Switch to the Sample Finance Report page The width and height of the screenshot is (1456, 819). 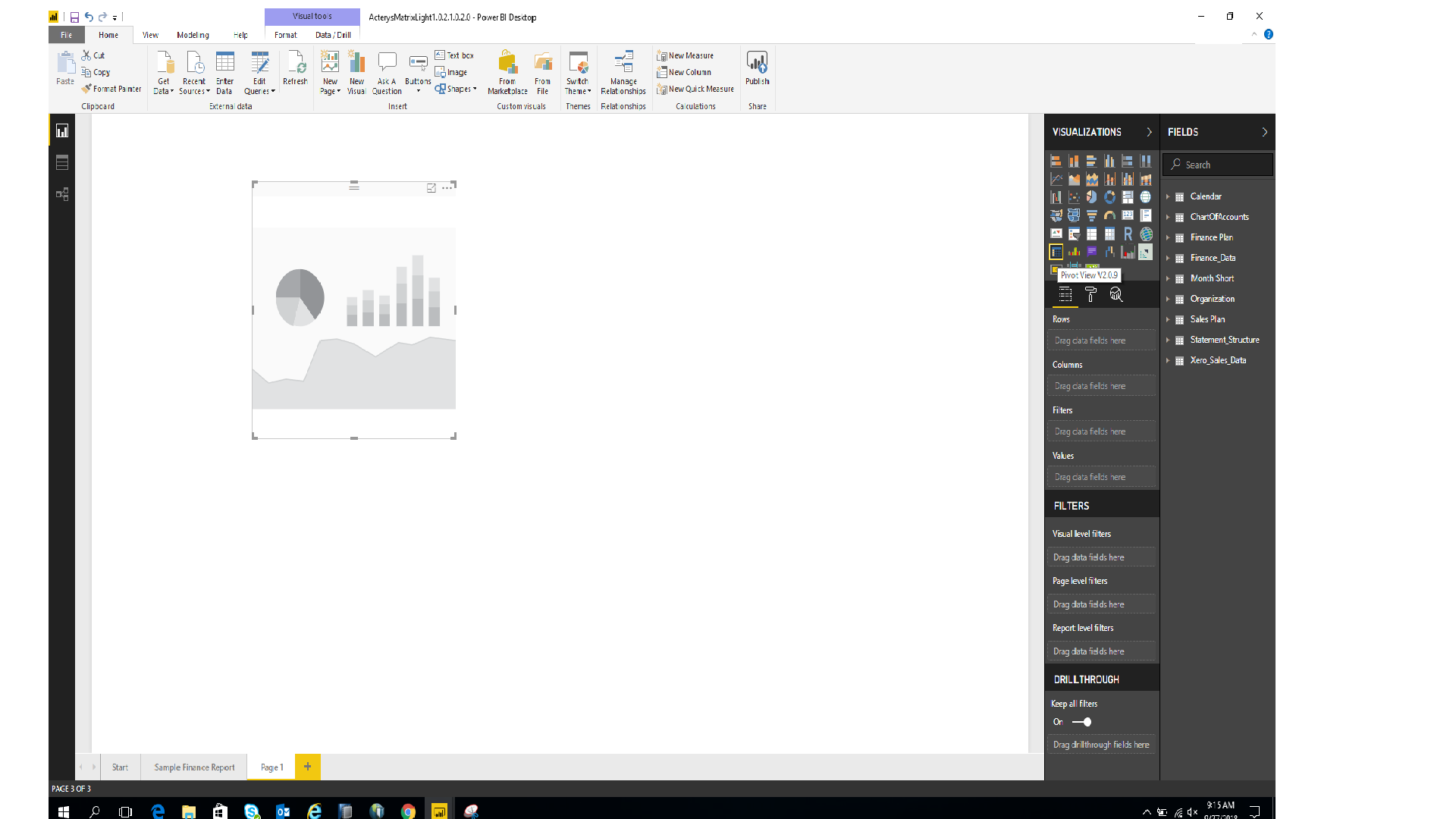pyautogui.click(x=194, y=767)
